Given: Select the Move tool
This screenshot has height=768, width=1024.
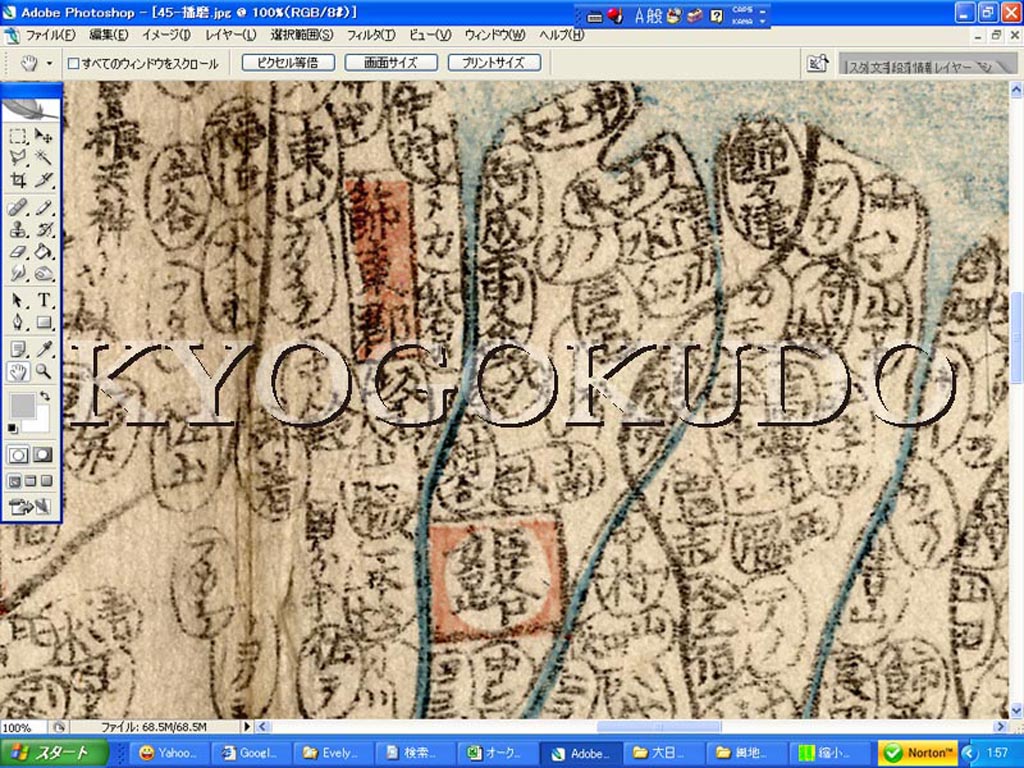Looking at the screenshot, I should click(43, 136).
